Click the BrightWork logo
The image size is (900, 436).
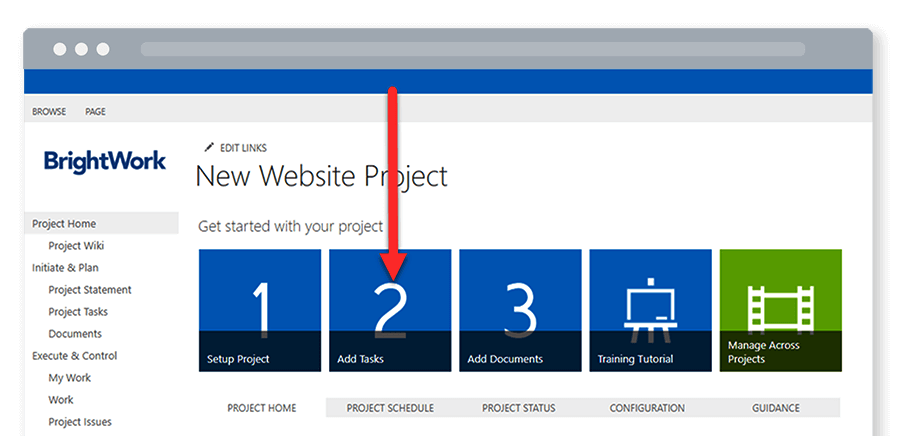click(105, 161)
